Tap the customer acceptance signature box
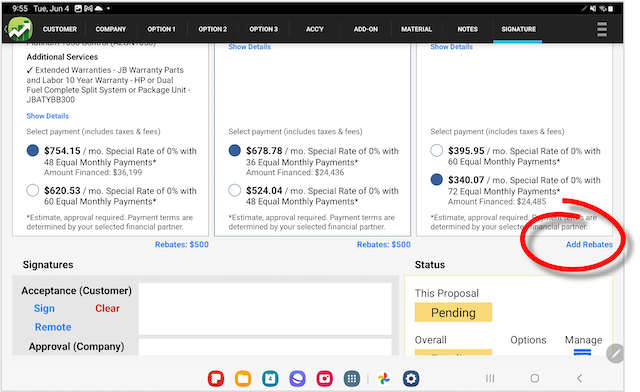Image resolution: width=640 pixels, height=392 pixels. [265, 309]
